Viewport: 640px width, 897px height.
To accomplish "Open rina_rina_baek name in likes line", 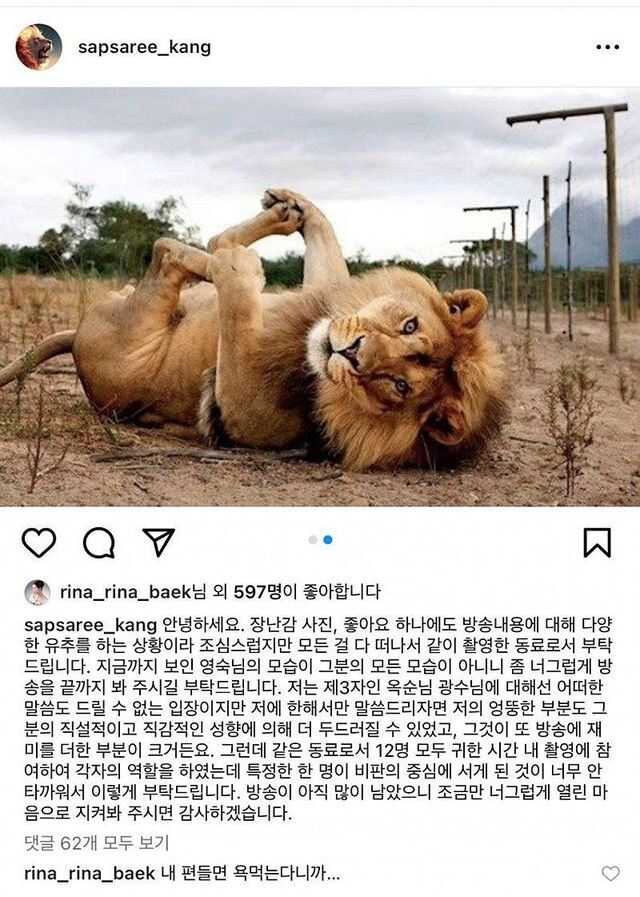I will 125,592.
